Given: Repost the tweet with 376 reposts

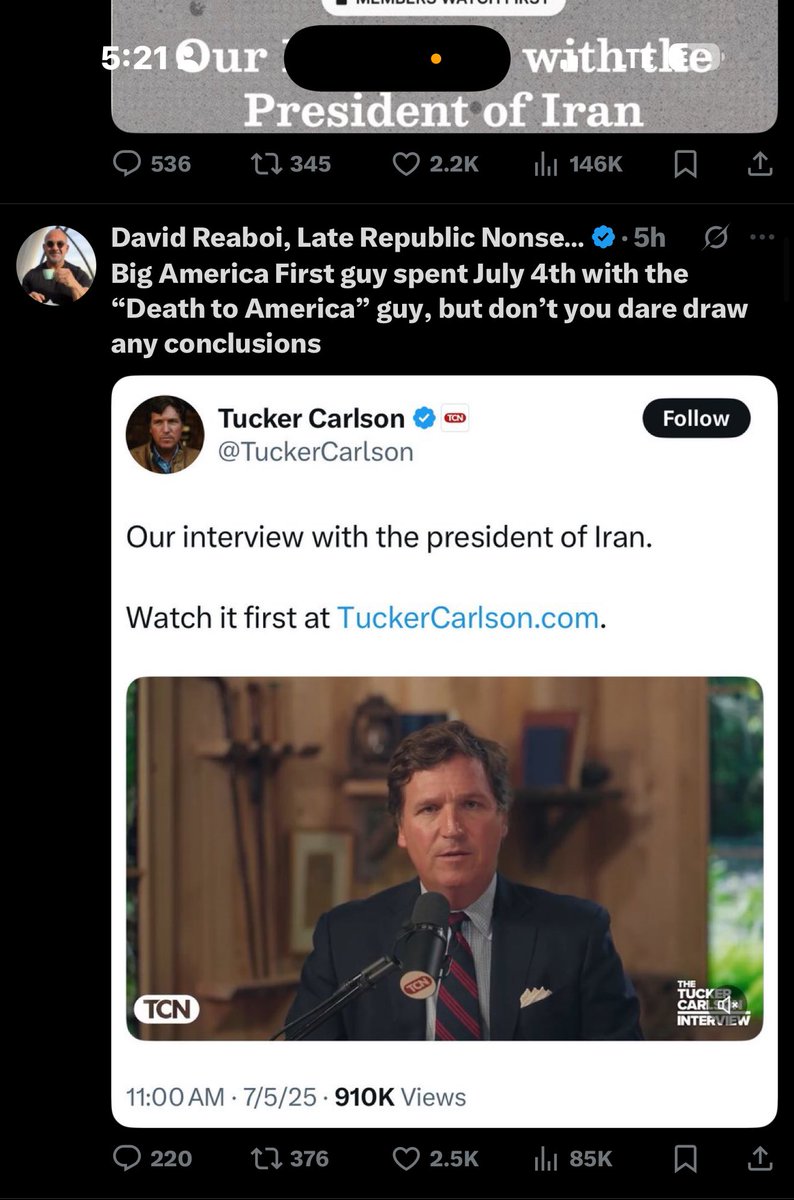Looking at the screenshot, I should tap(266, 1158).
